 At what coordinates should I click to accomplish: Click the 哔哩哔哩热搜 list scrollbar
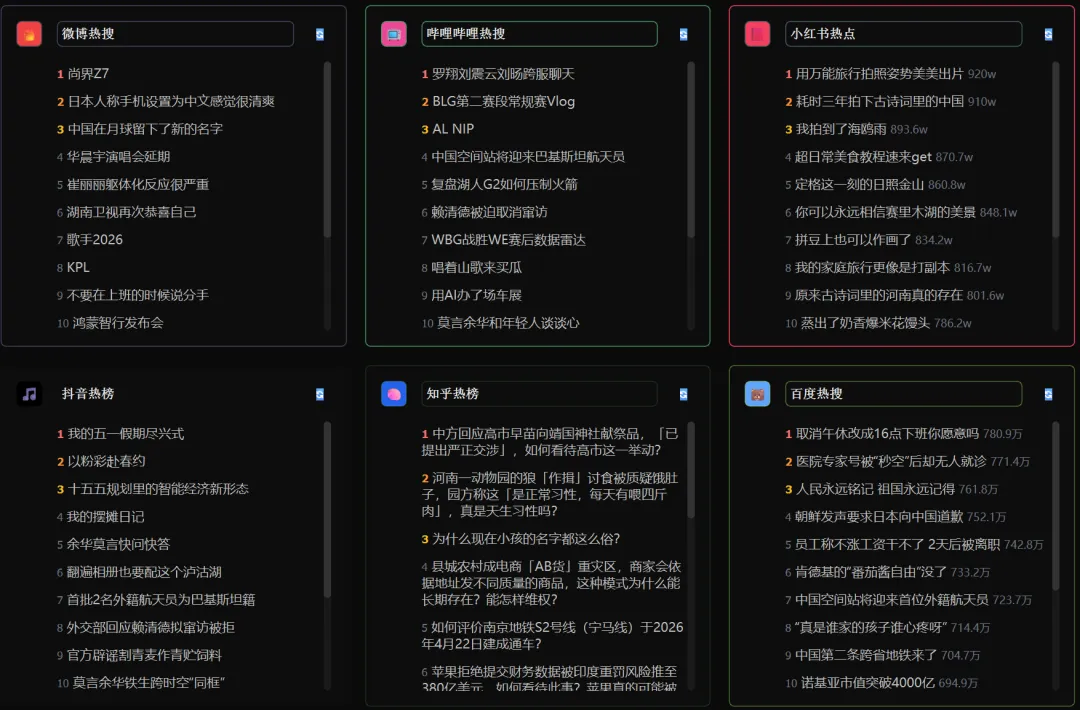pyautogui.click(x=691, y=150)
